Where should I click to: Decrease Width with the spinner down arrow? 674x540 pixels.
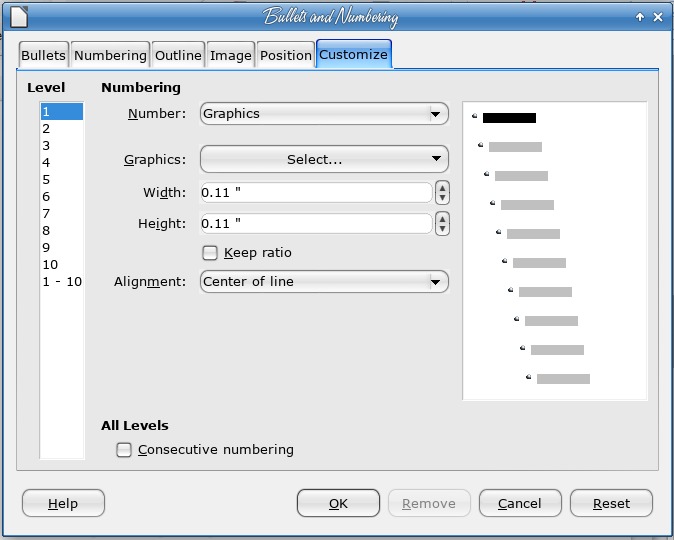pyautogui.click(x=442, y=198)
